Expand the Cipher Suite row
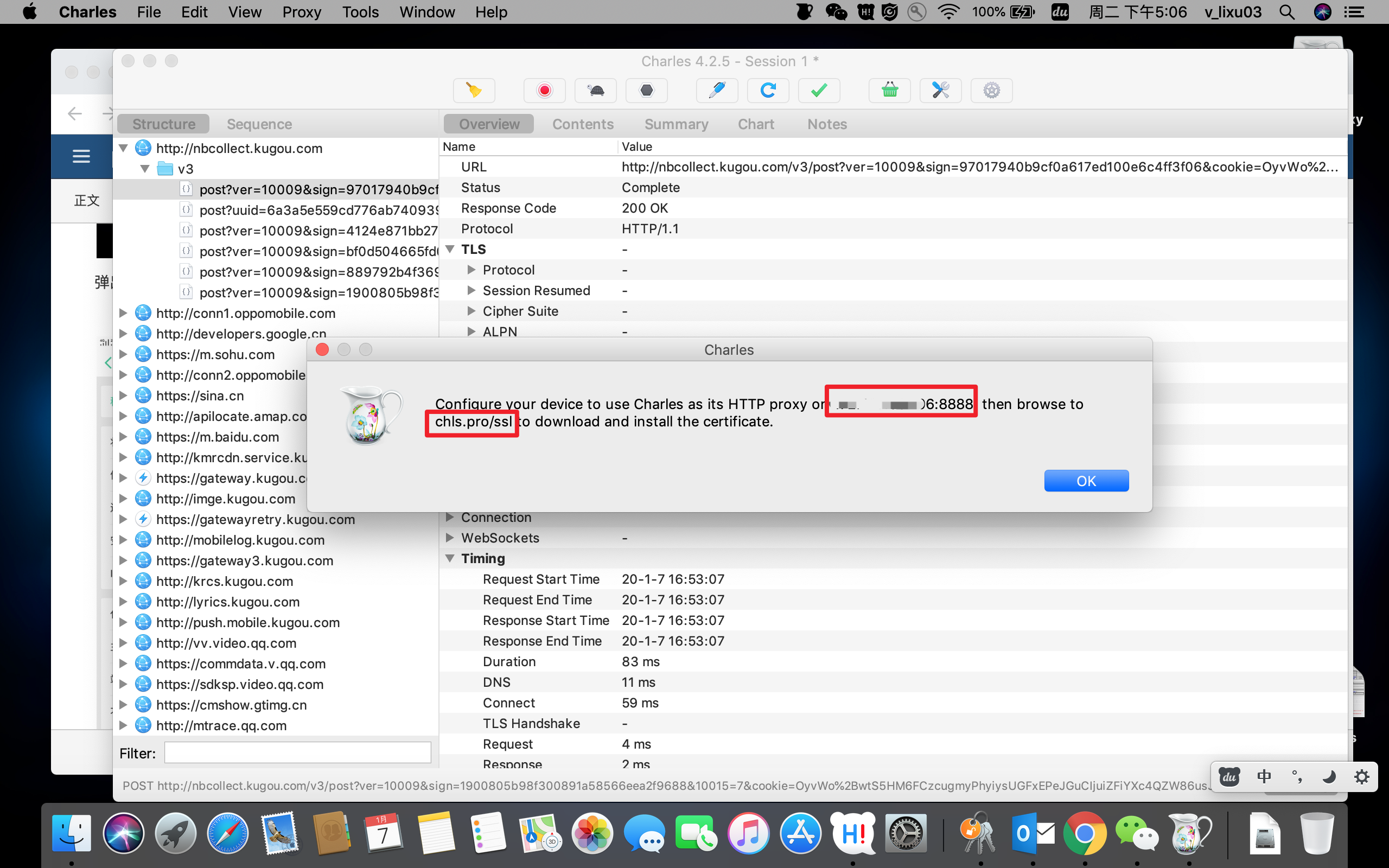This screenshot has height=868, width=1389. click(471, 311)
